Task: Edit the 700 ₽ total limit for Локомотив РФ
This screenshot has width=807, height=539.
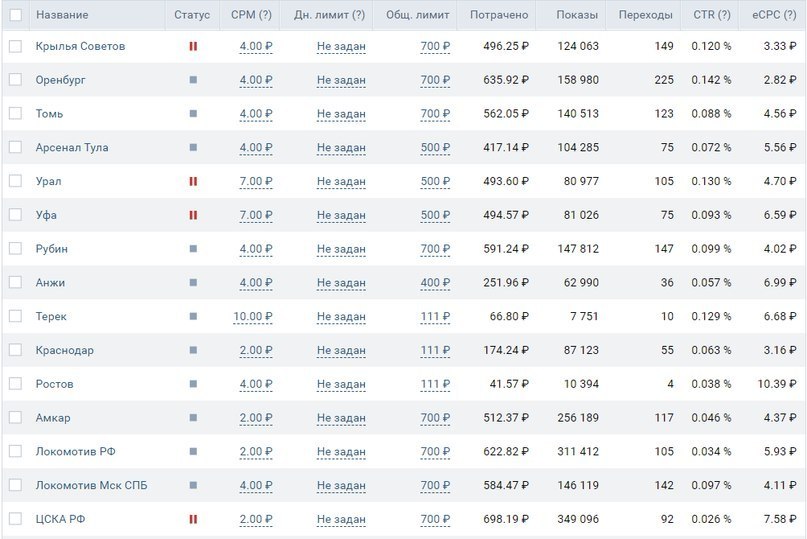Action: point(435,452)
